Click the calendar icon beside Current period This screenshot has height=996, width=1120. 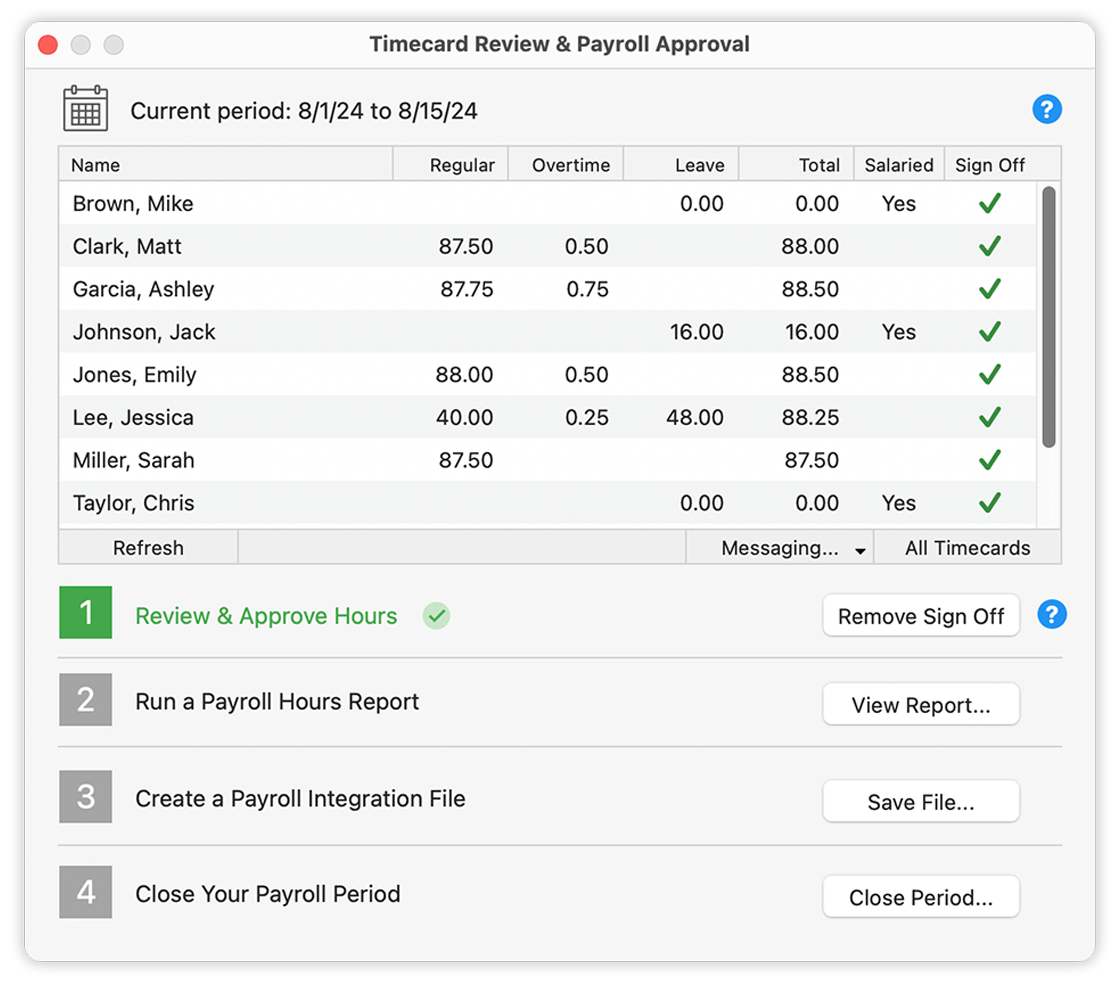pos(86,109)
